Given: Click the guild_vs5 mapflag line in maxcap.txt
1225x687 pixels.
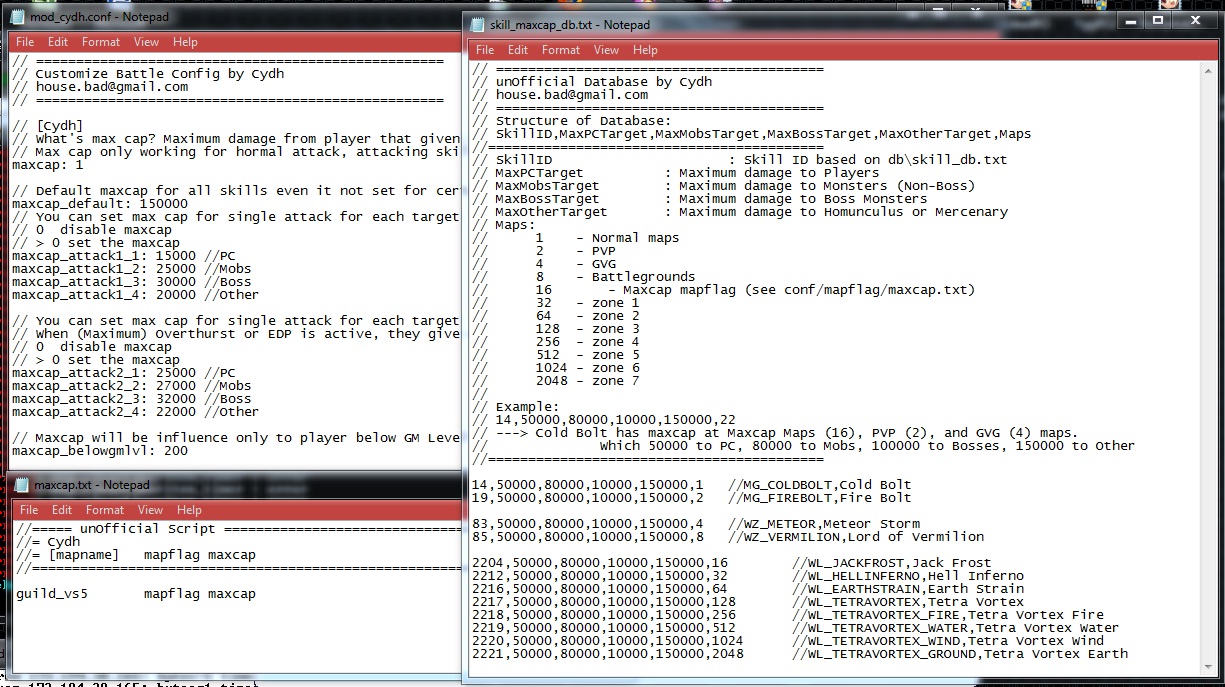Looking at the screenshot, I should 135,594.
